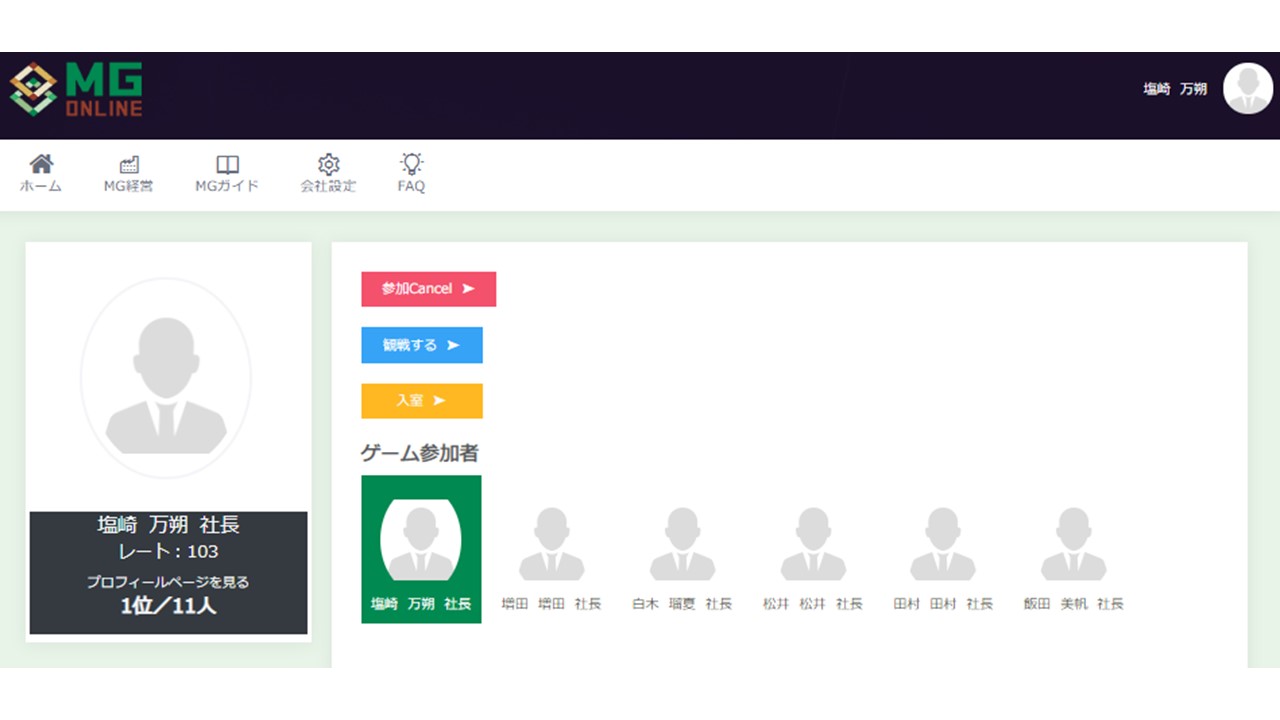Viewport: 1280px width, 720px height.
Task: Select participant 白木 瑠夏 社長 avatar
Action: [x=682, y=544]
